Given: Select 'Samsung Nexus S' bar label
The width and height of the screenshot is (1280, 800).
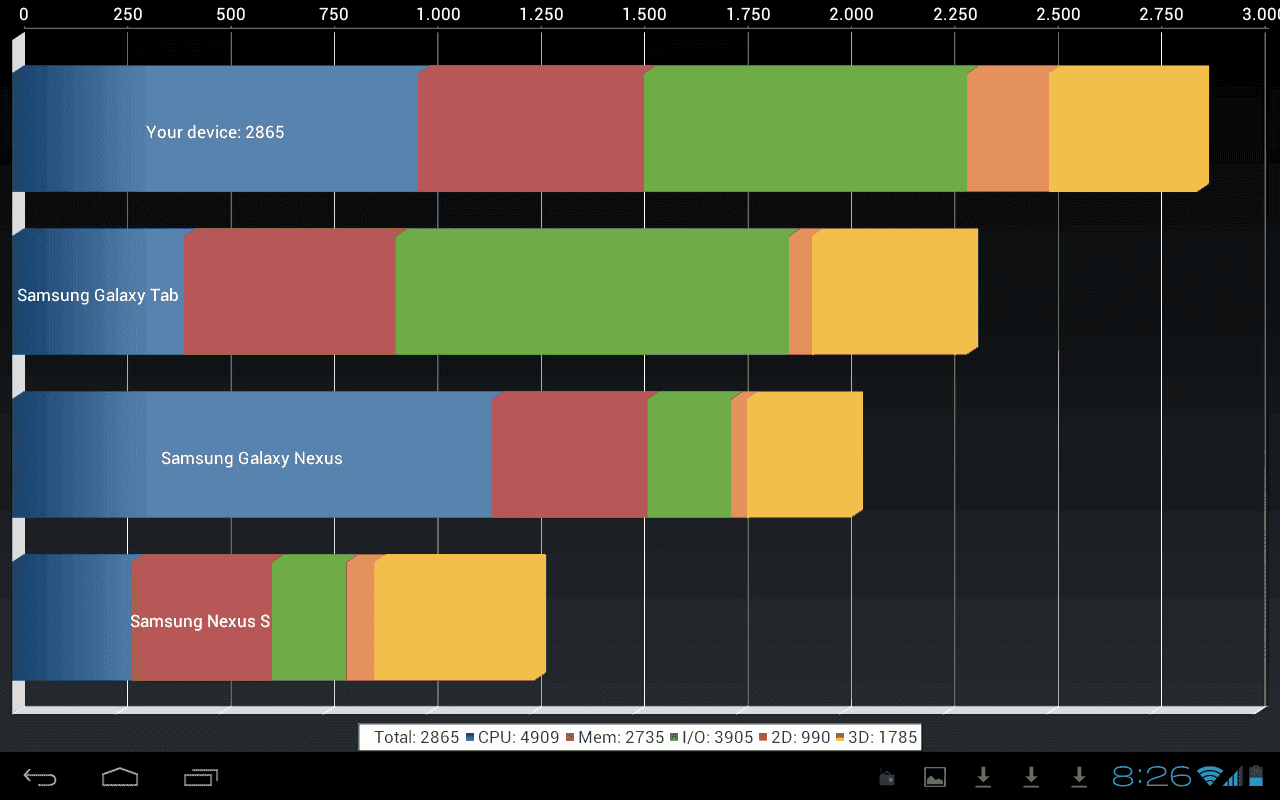Looking at the screenshot, I should click(x=200, y=621).
